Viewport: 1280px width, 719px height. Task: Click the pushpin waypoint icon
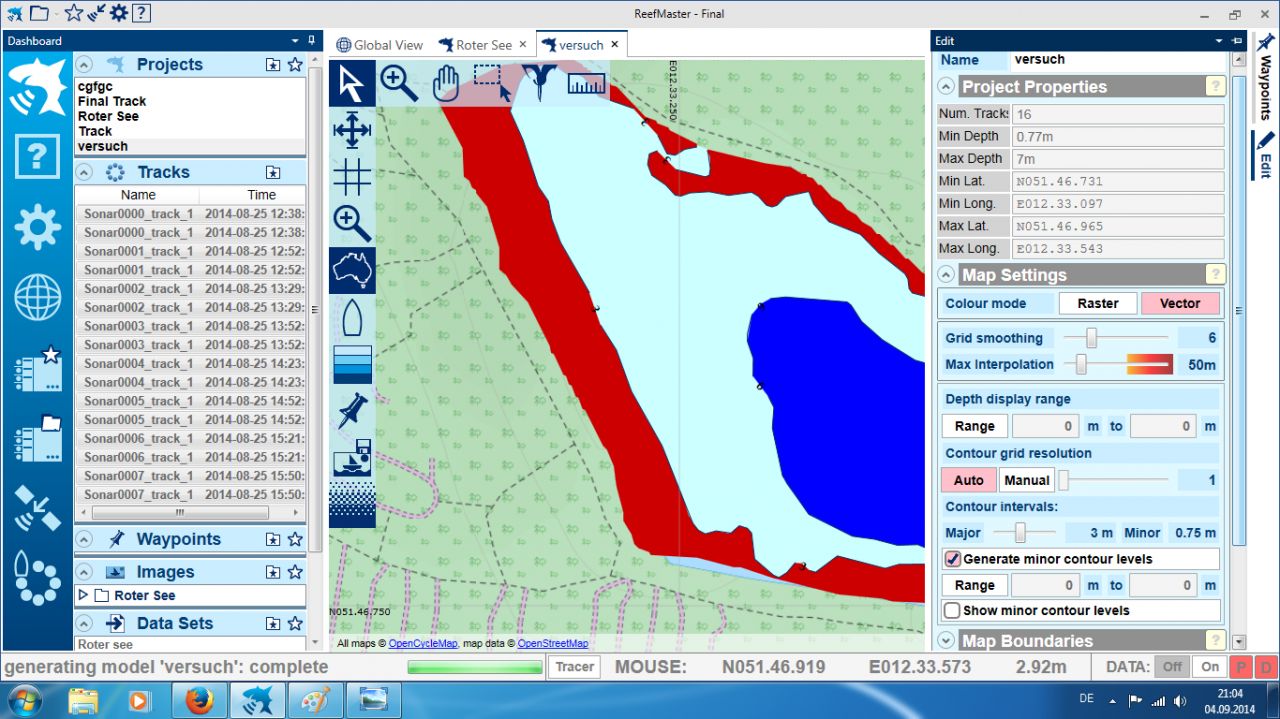tap(352, 411)
